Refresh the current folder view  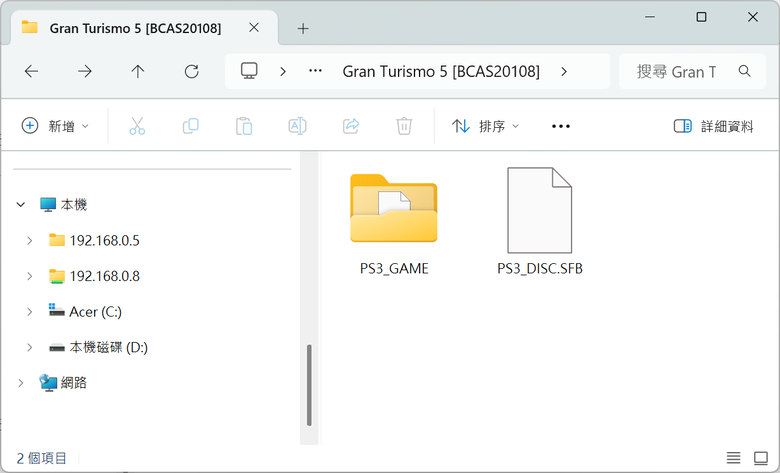pyautogui.click(x=192, y=72)
